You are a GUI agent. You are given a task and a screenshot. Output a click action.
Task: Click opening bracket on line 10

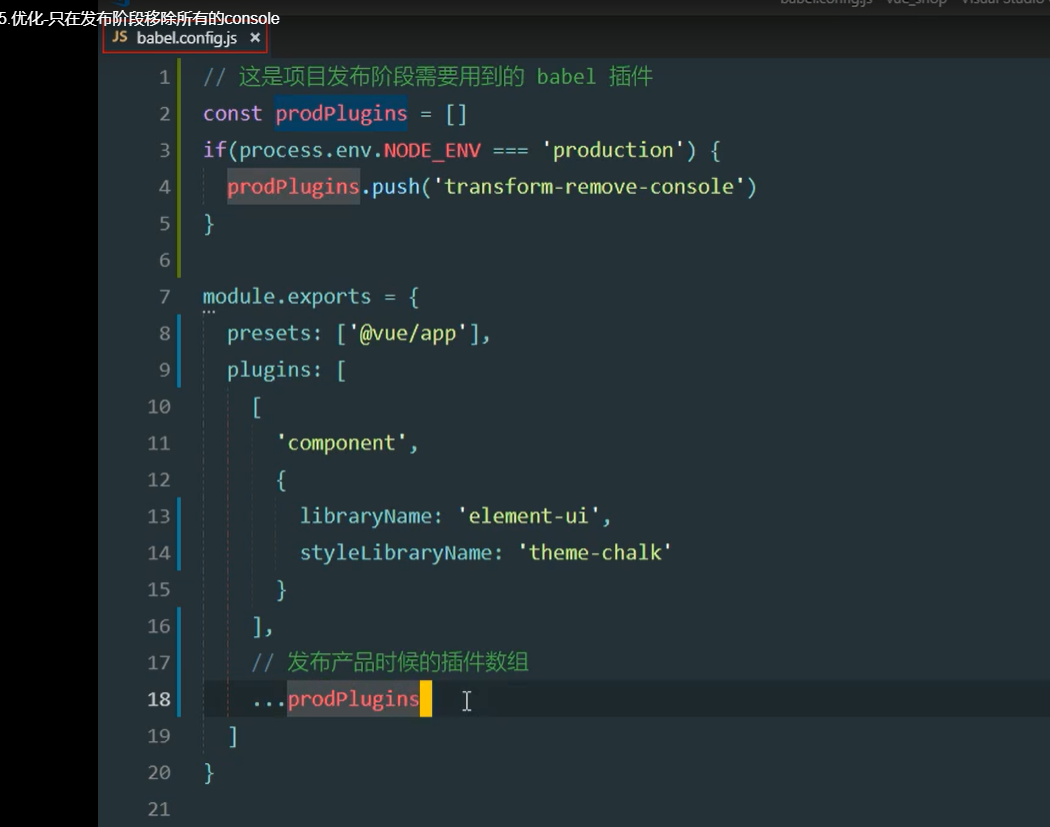coord(256,406)
